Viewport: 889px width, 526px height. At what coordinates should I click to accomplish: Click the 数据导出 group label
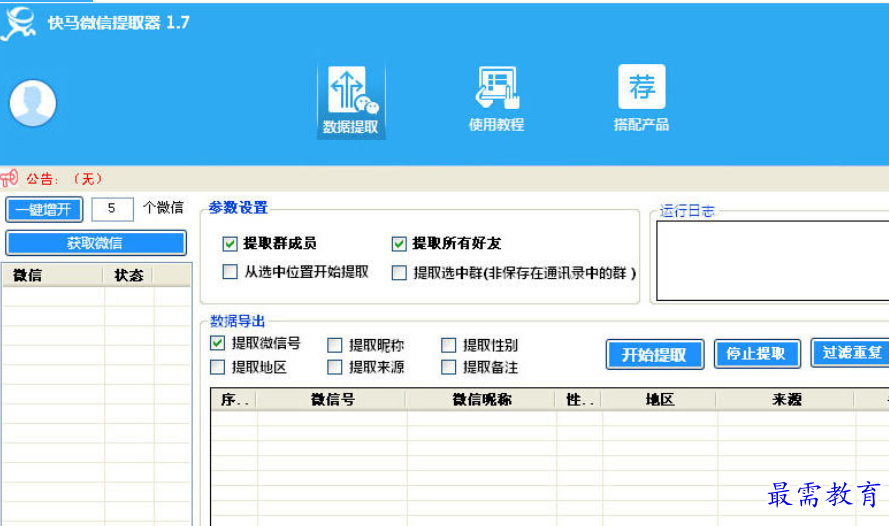point(238,321)
